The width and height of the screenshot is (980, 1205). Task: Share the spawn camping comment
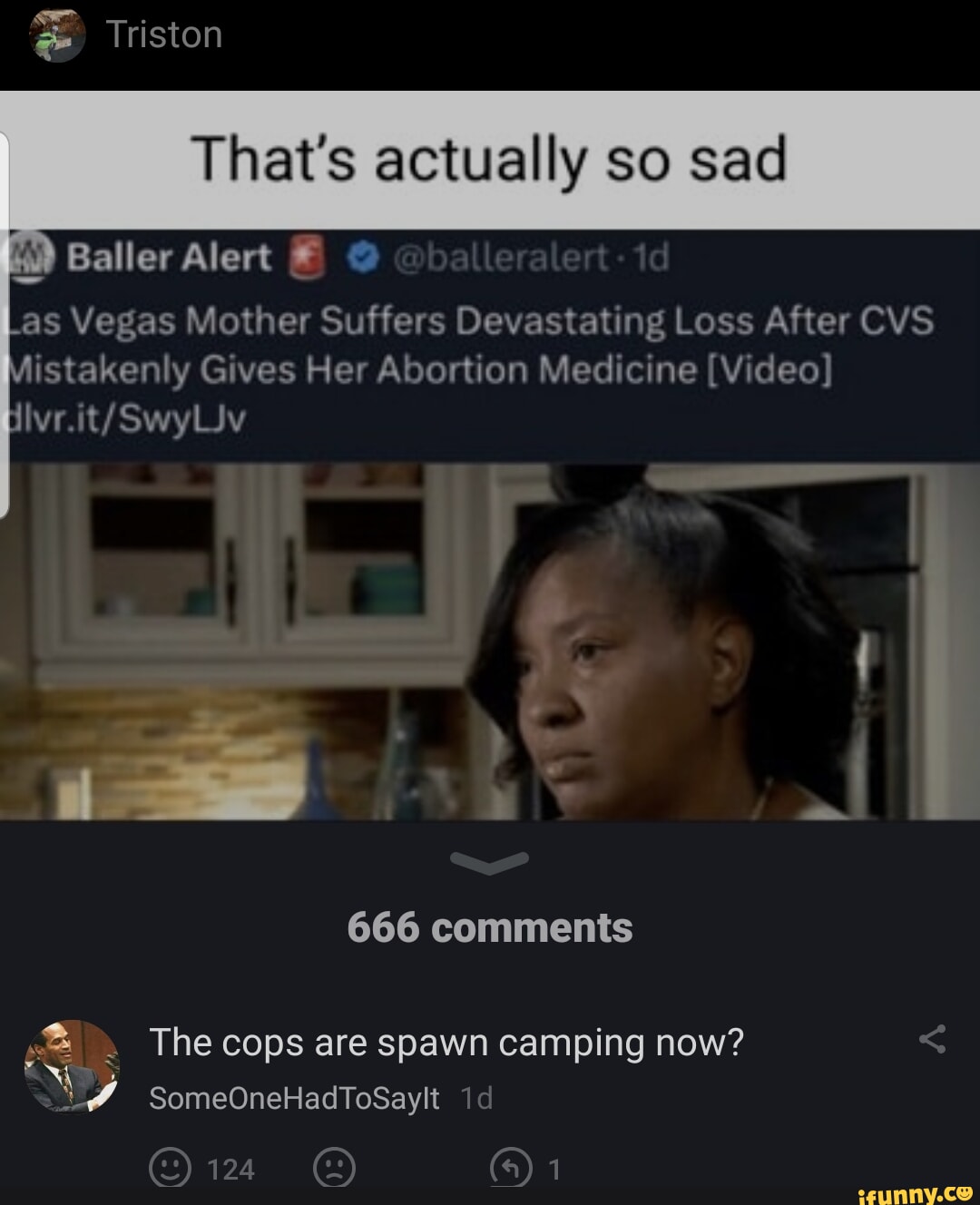[x=932, y=1039]
